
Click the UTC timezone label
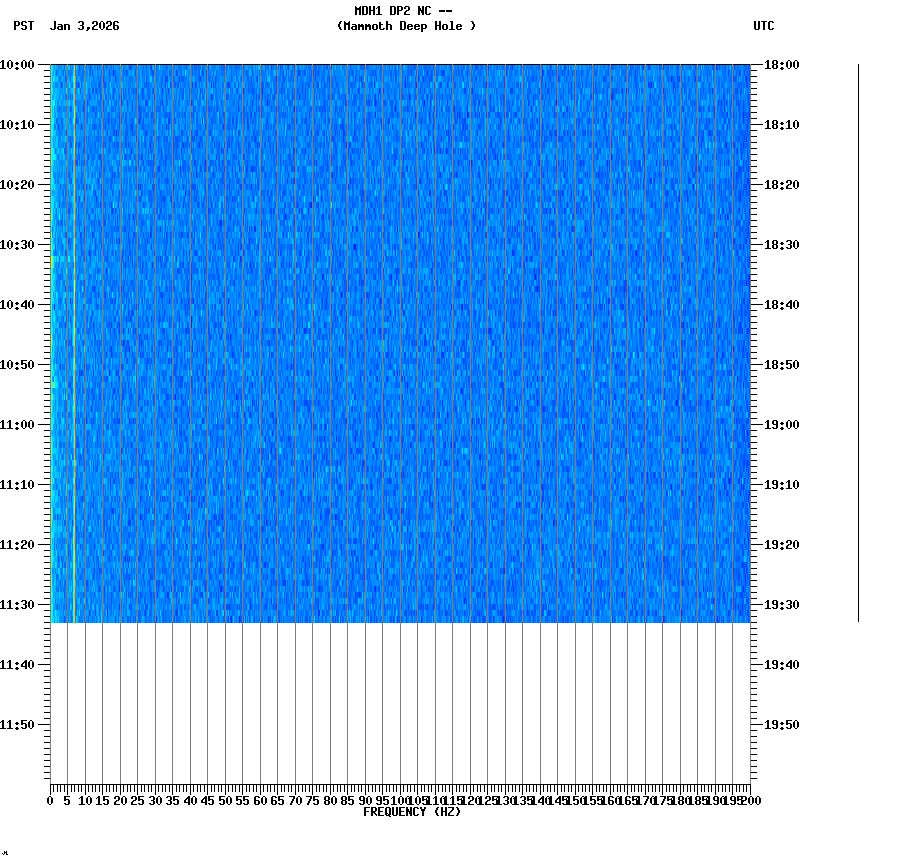pos(765,27)
